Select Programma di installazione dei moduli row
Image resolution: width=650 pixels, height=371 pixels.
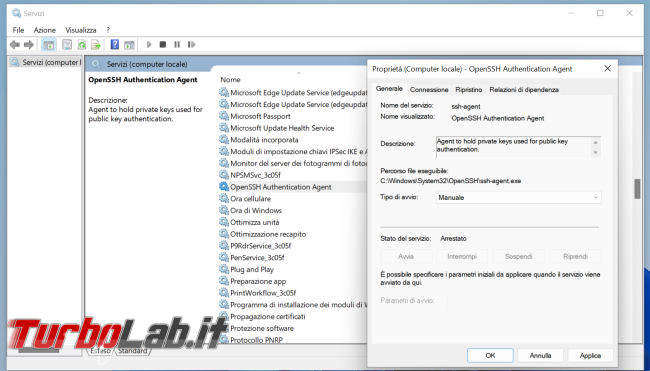coord(292,305)
